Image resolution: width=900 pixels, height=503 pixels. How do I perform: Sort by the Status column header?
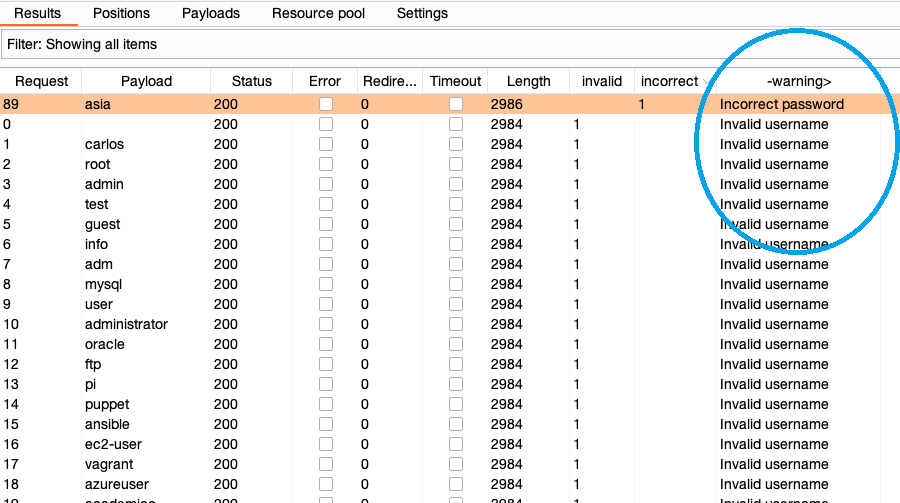coord(251,81)
